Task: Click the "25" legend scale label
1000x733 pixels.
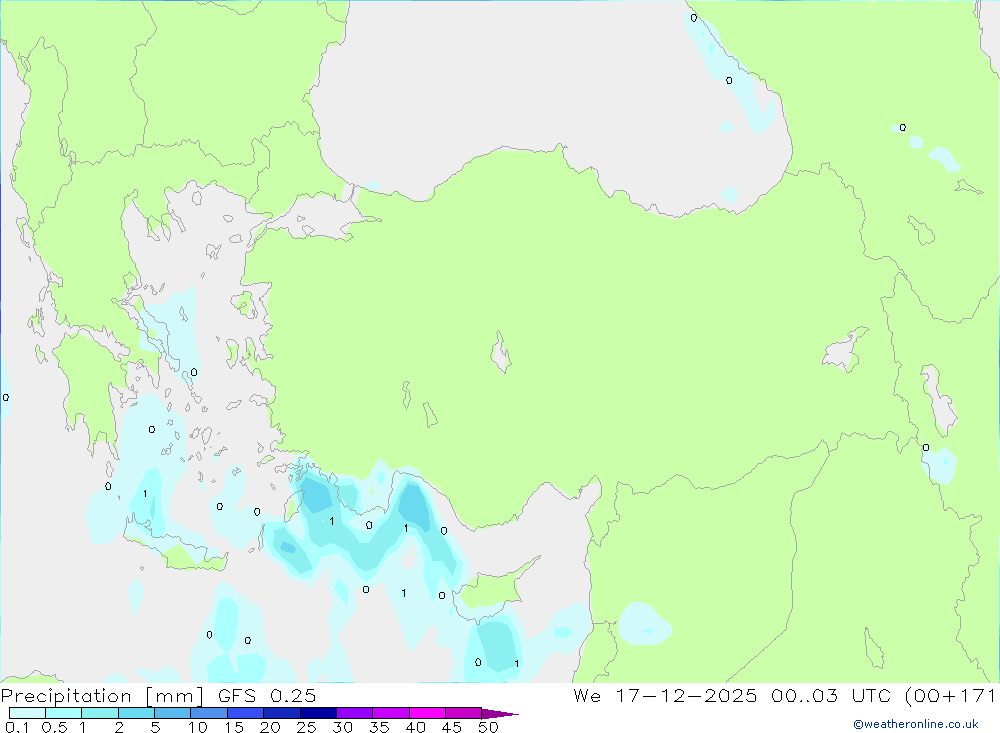Action: coord(307,727)
